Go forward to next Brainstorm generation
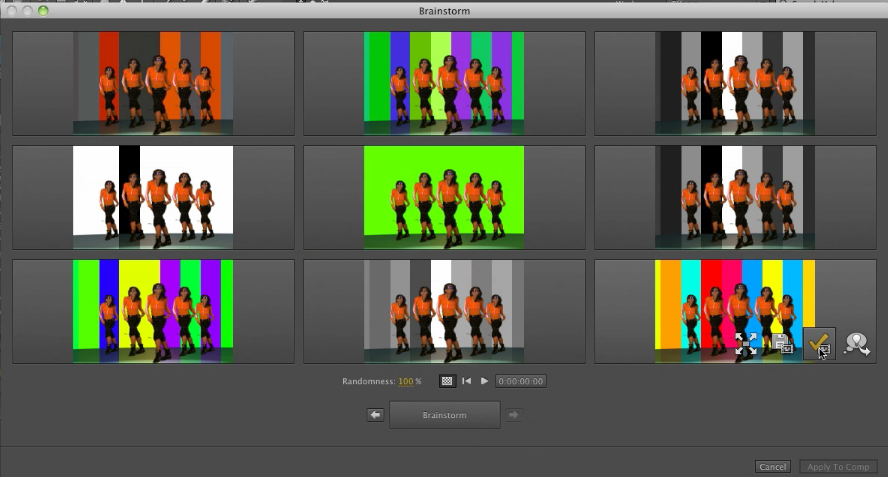The width and height of the screenshot is (888, 477). coord(513,415)
